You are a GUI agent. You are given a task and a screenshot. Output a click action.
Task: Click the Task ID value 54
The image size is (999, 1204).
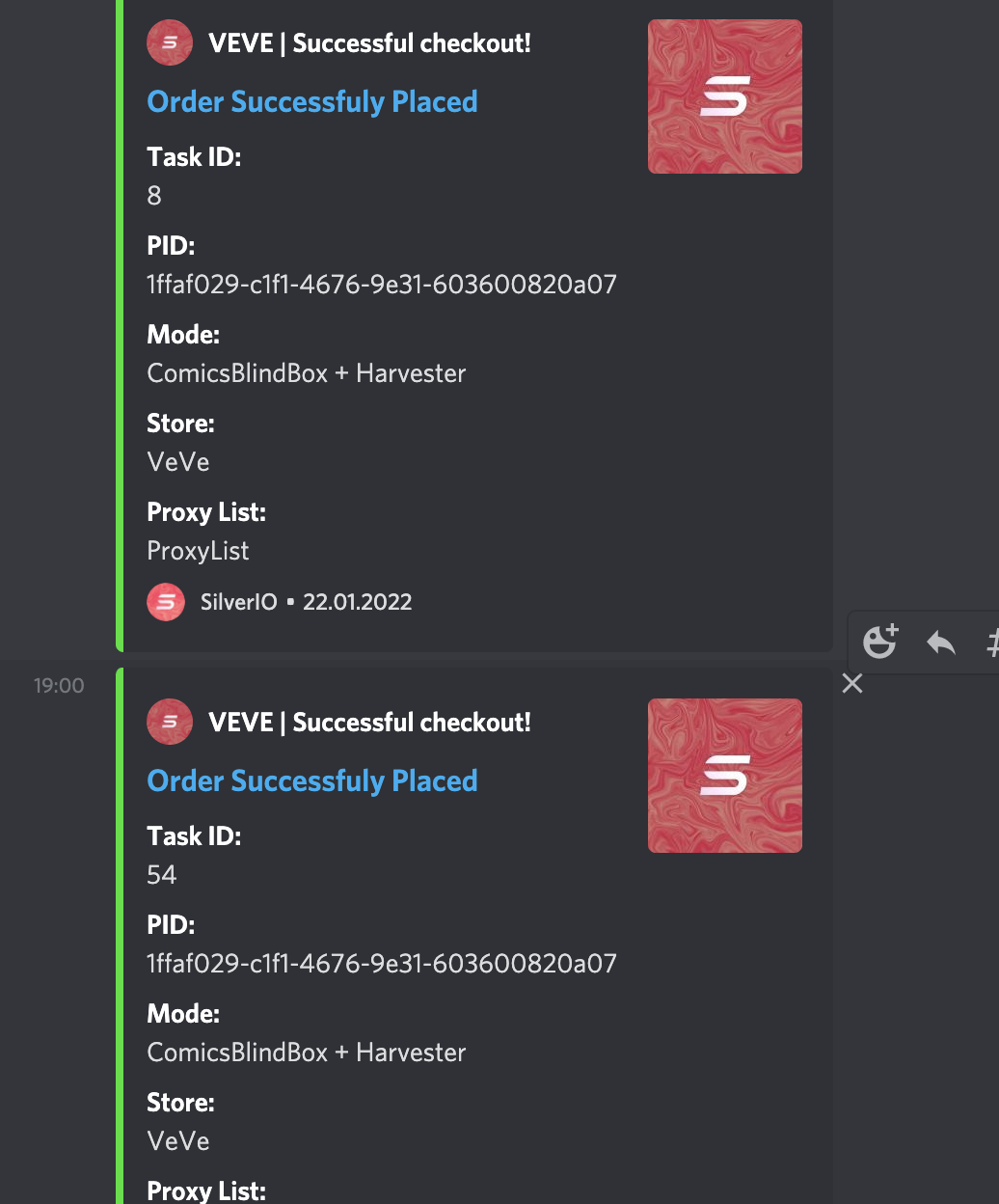[162, 875]
